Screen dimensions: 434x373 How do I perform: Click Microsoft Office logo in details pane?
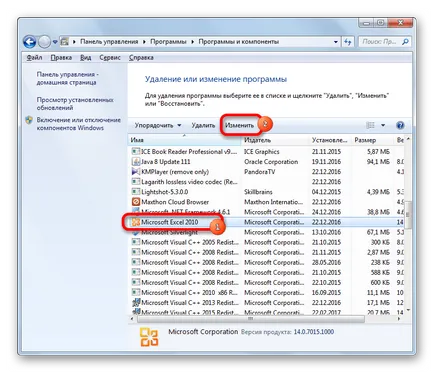click(149, 336)
